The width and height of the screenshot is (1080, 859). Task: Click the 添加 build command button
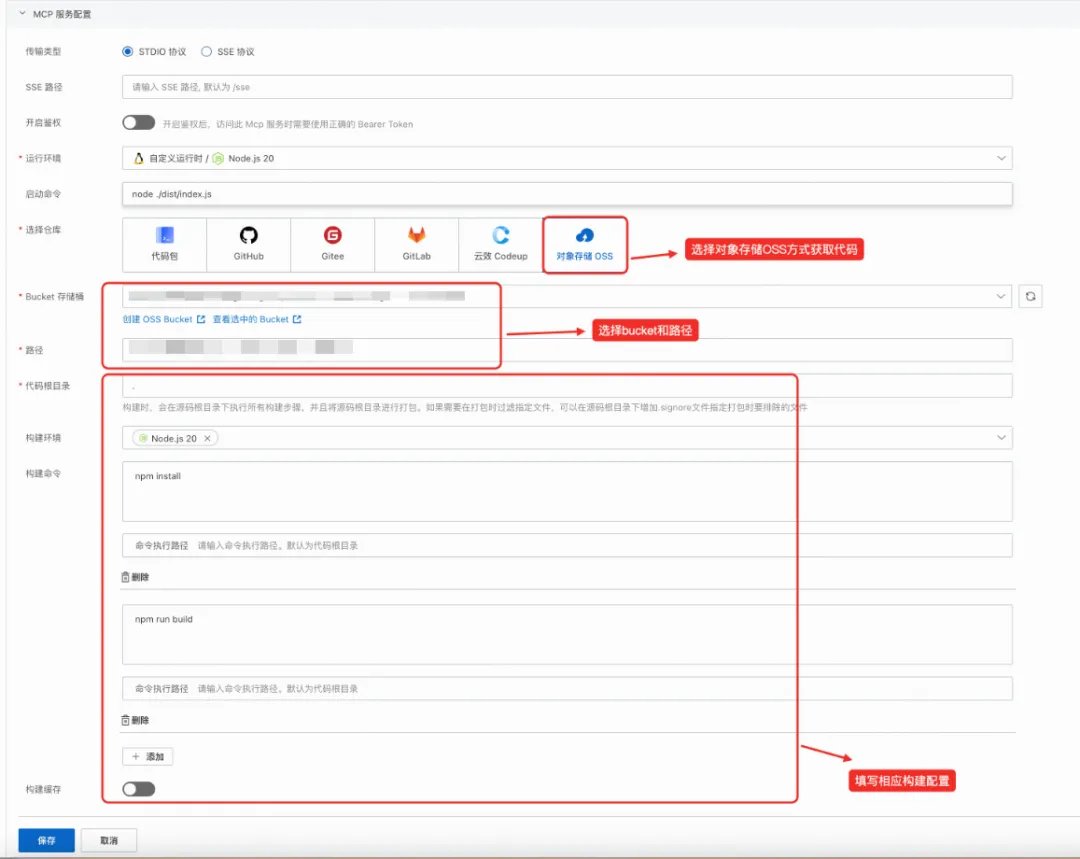point(147,756)
